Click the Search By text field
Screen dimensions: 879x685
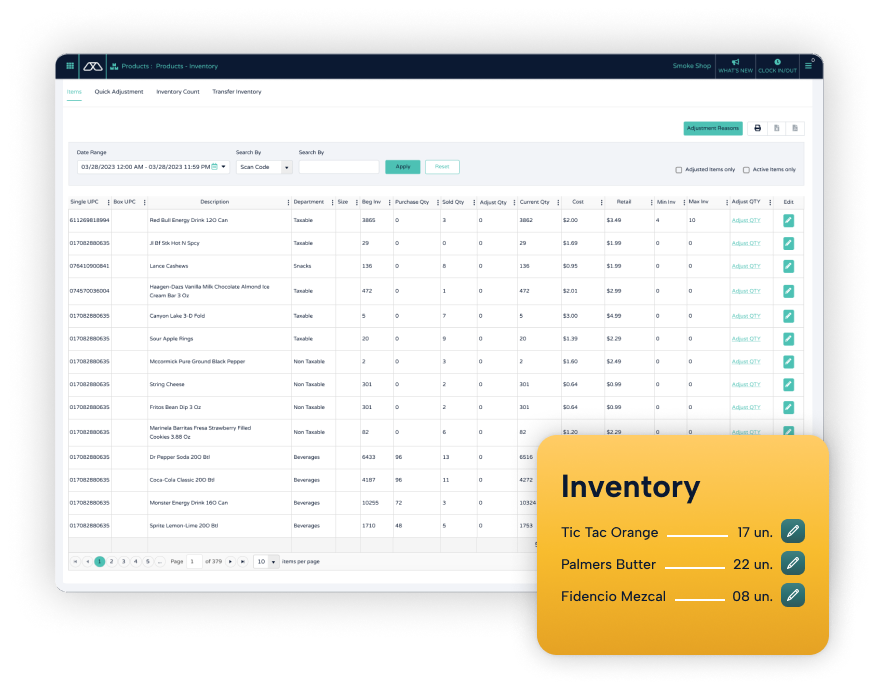coord(339,167)
